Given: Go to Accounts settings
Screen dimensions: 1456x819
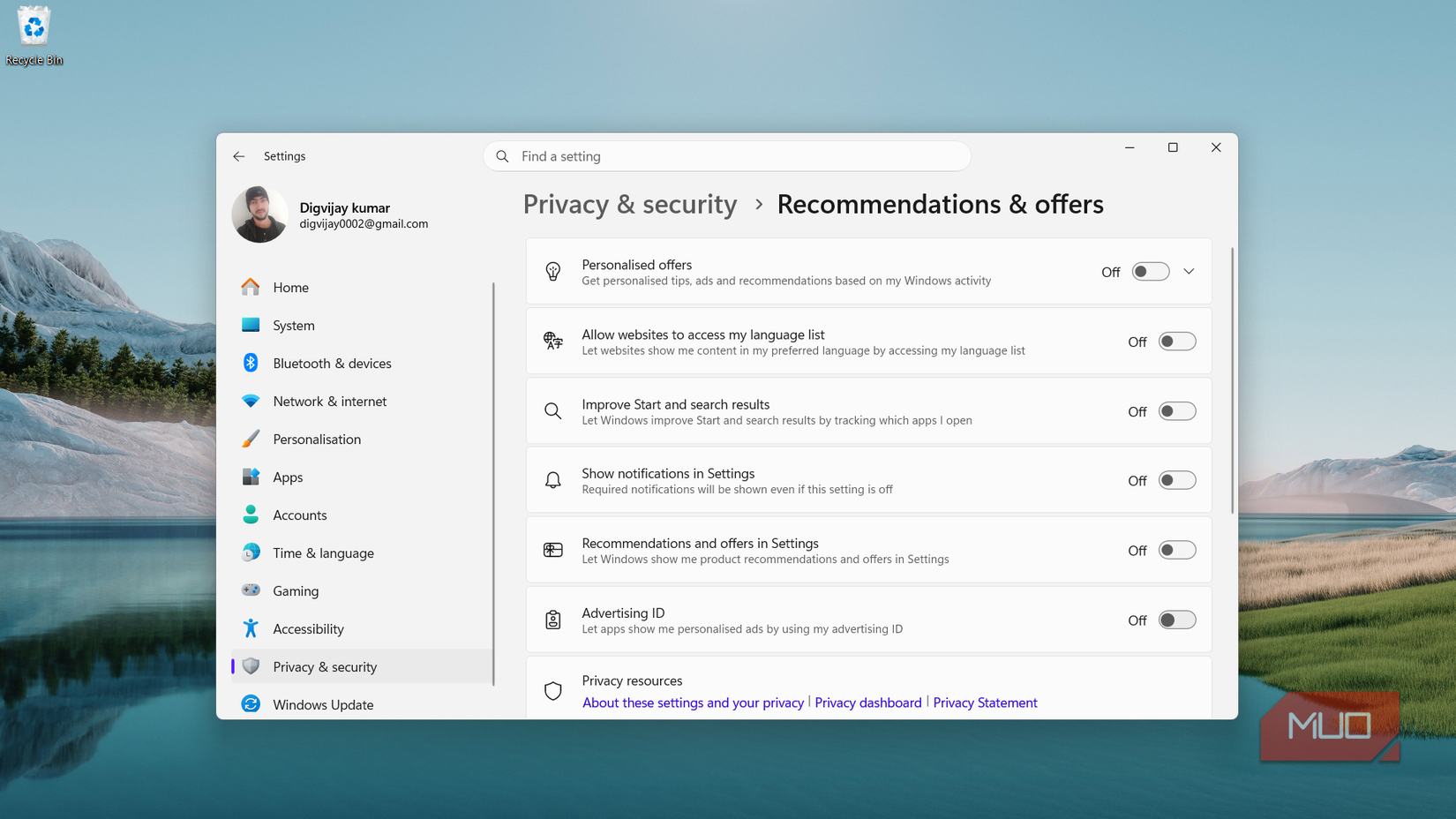Looking at the screenshot, I should [362, 515].
